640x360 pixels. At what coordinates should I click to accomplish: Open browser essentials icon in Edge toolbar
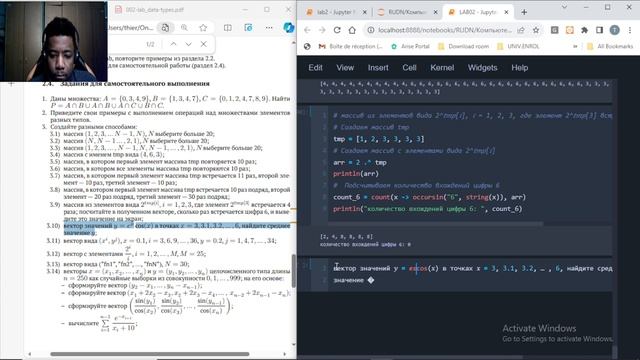tap(248, 28)
